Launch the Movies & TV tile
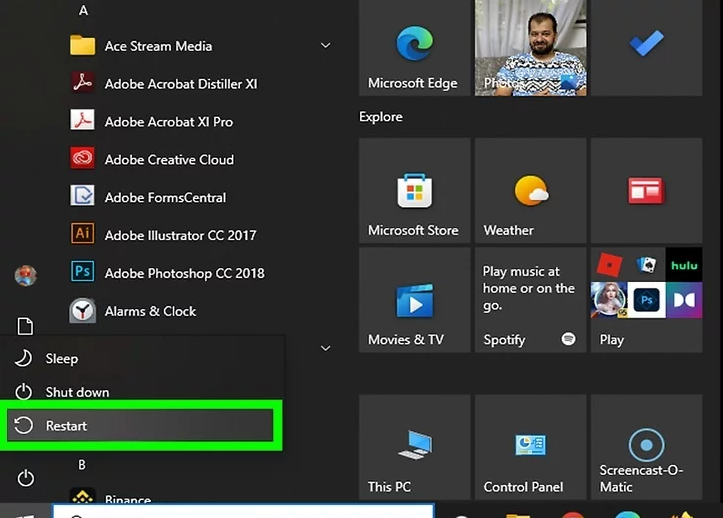 click(414, 302)
